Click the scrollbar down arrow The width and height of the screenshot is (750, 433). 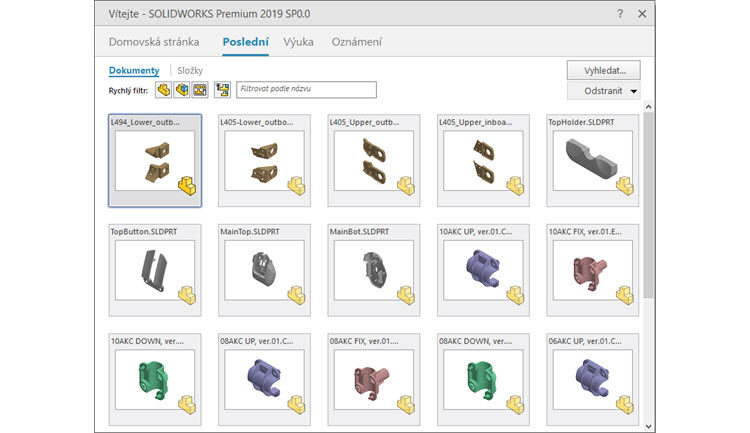coord(648,426)
